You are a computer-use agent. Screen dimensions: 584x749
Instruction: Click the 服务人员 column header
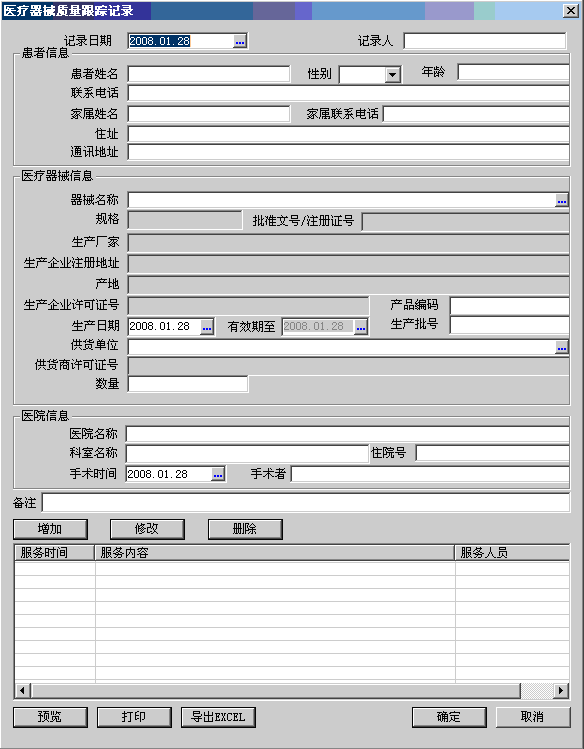point(512,553)
